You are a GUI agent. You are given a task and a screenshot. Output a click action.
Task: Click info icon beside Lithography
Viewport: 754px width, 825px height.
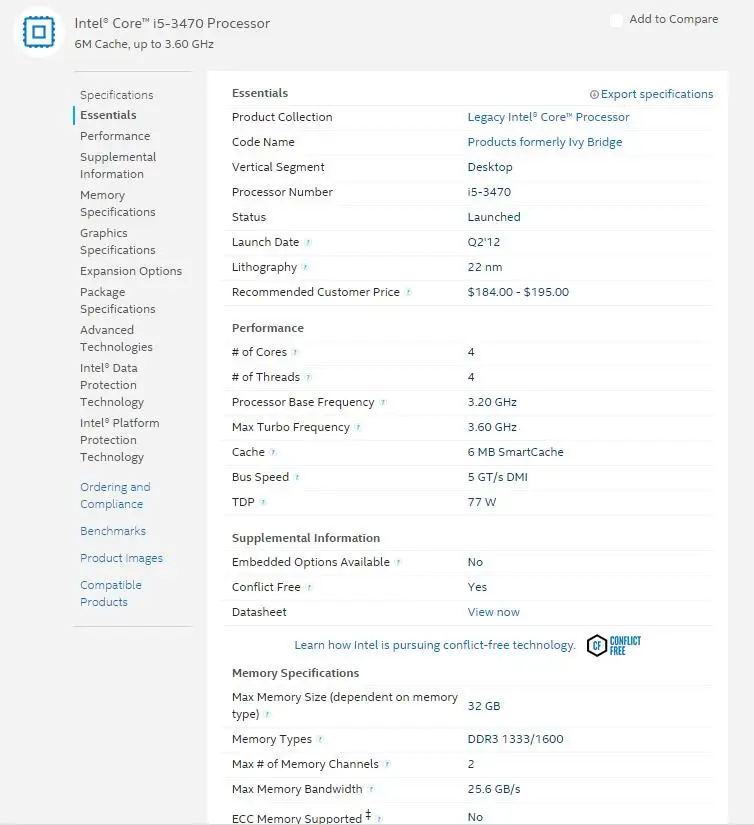pyautogui.click(x=305, y=267)
